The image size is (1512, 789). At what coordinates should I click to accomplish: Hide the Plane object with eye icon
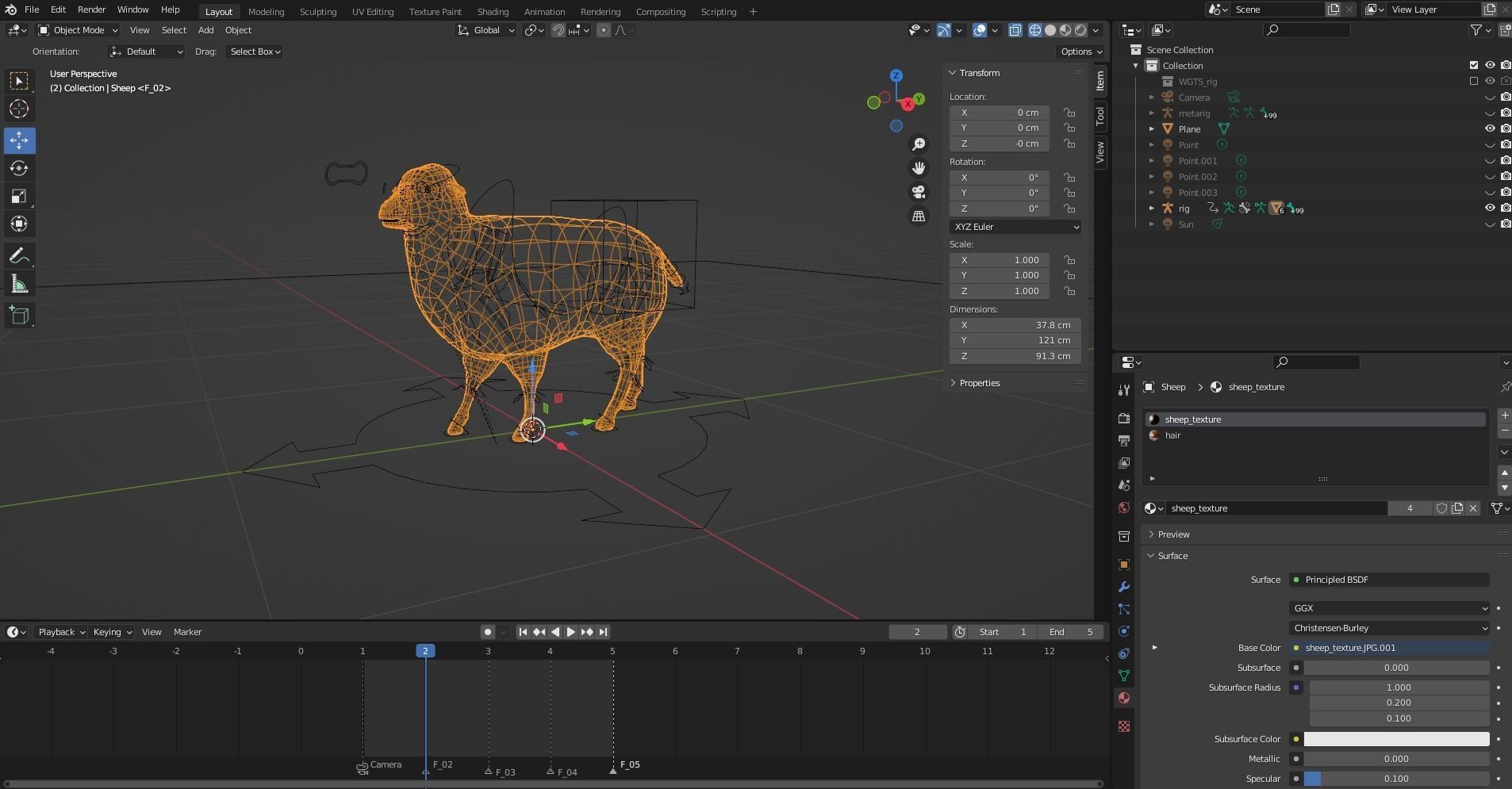(x=1490, y=128)
